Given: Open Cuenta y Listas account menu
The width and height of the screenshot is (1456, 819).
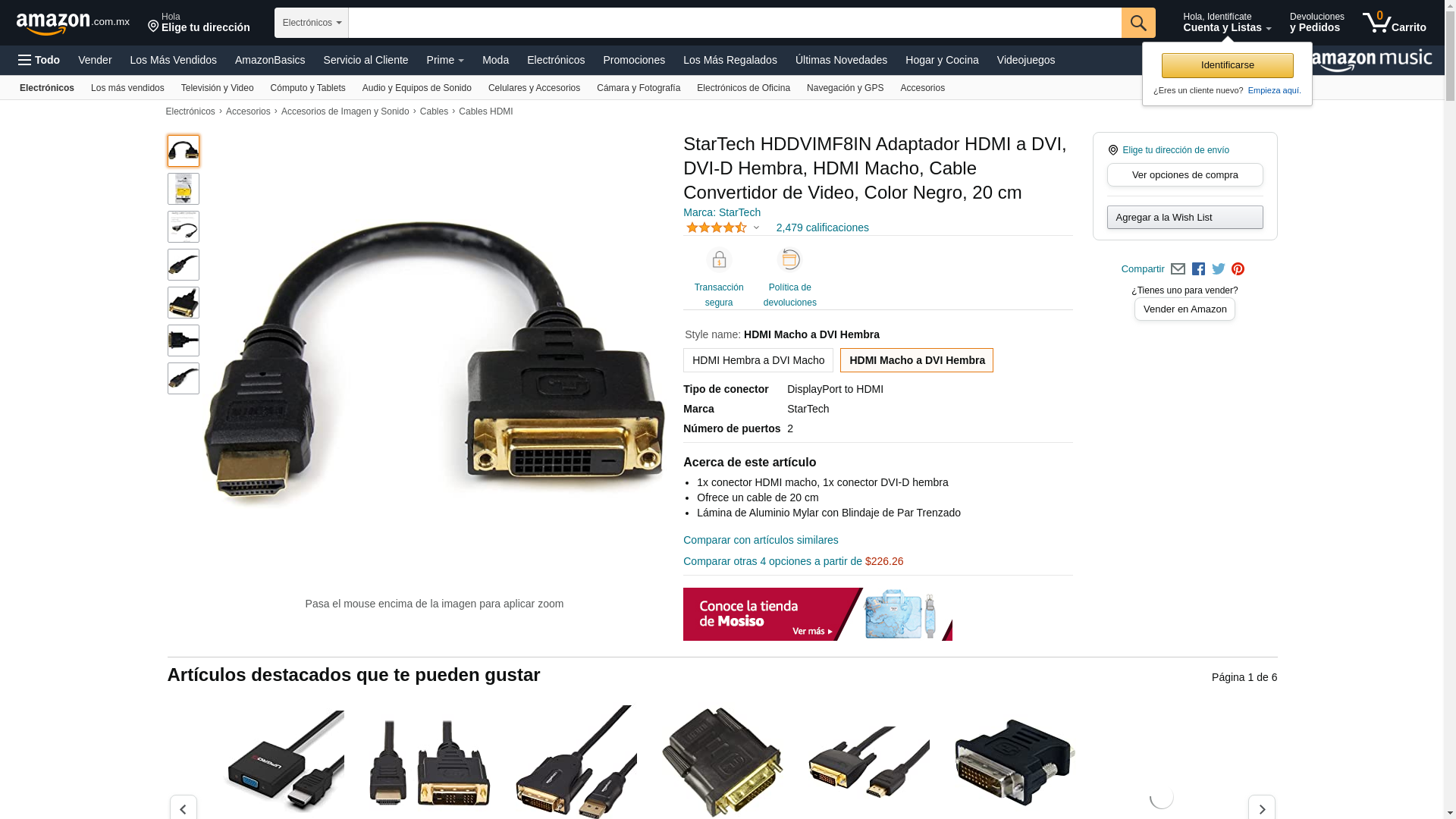Looking at the screenshot, I should 1227,23.
